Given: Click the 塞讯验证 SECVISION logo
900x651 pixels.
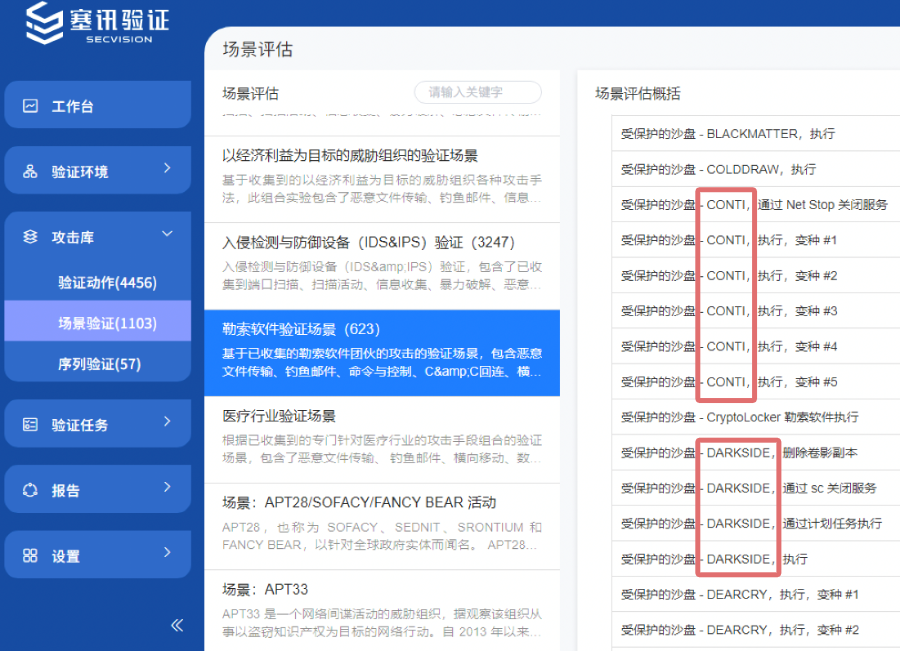Looking at the screenshot, I should click(97, 22).
